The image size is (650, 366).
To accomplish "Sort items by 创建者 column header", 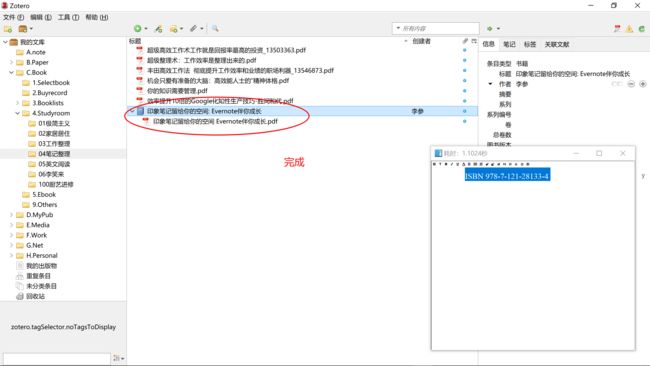I will click(x=421, y=41).
